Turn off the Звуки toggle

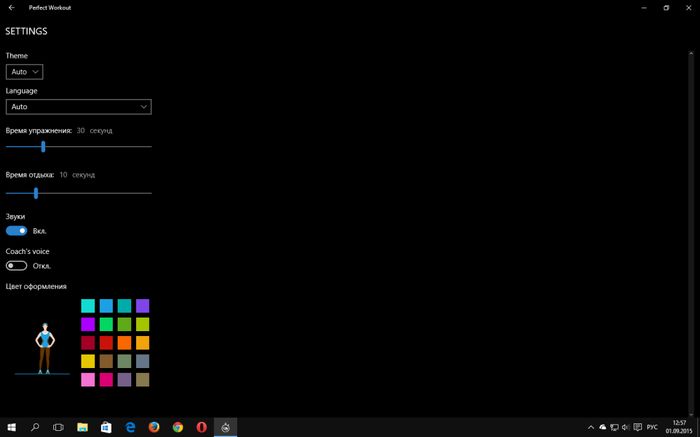click(x=16, y=230)
